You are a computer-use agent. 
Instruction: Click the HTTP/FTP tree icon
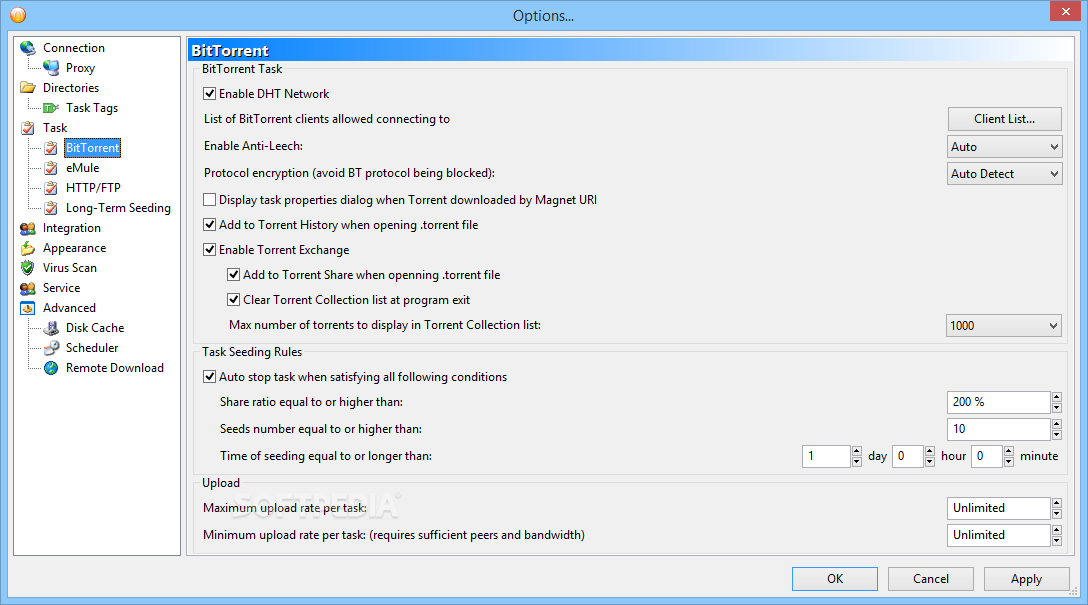click(51, 188)
